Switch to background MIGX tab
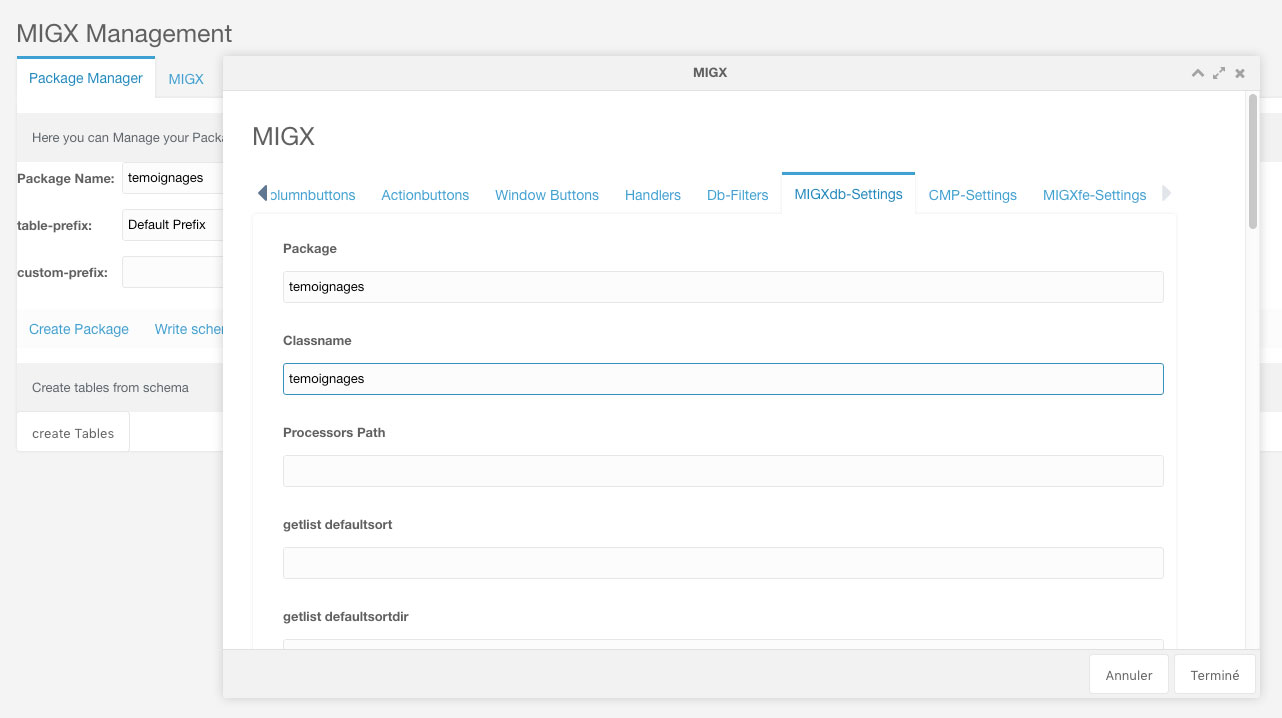 point(186,79)
